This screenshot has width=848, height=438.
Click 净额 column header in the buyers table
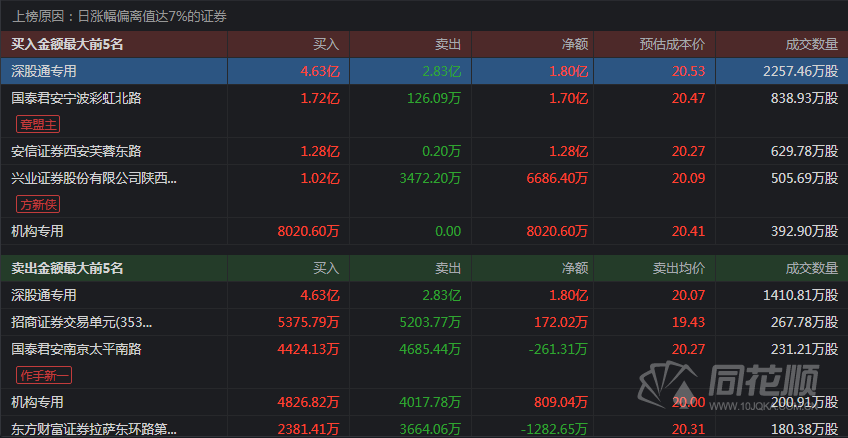tap(574, 44)
